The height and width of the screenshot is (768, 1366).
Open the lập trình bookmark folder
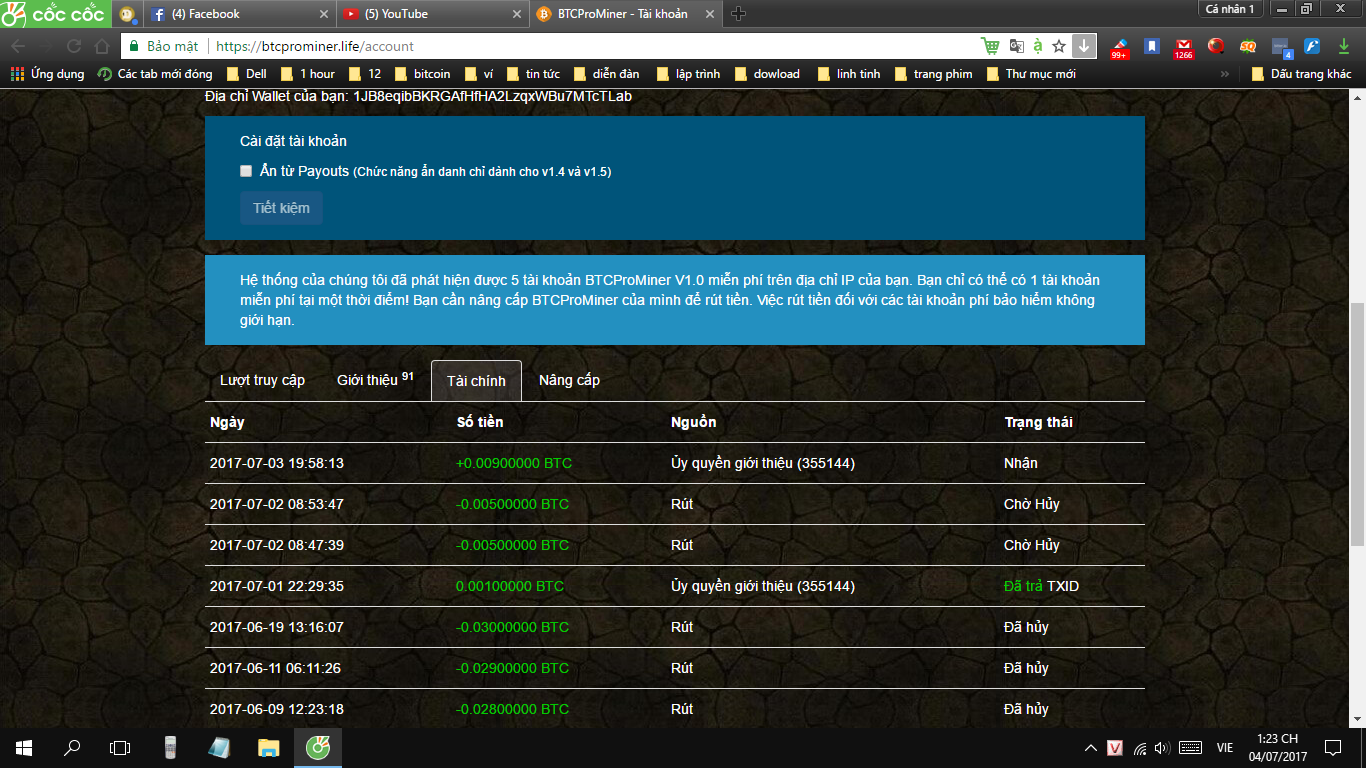(x=688, y=74)
